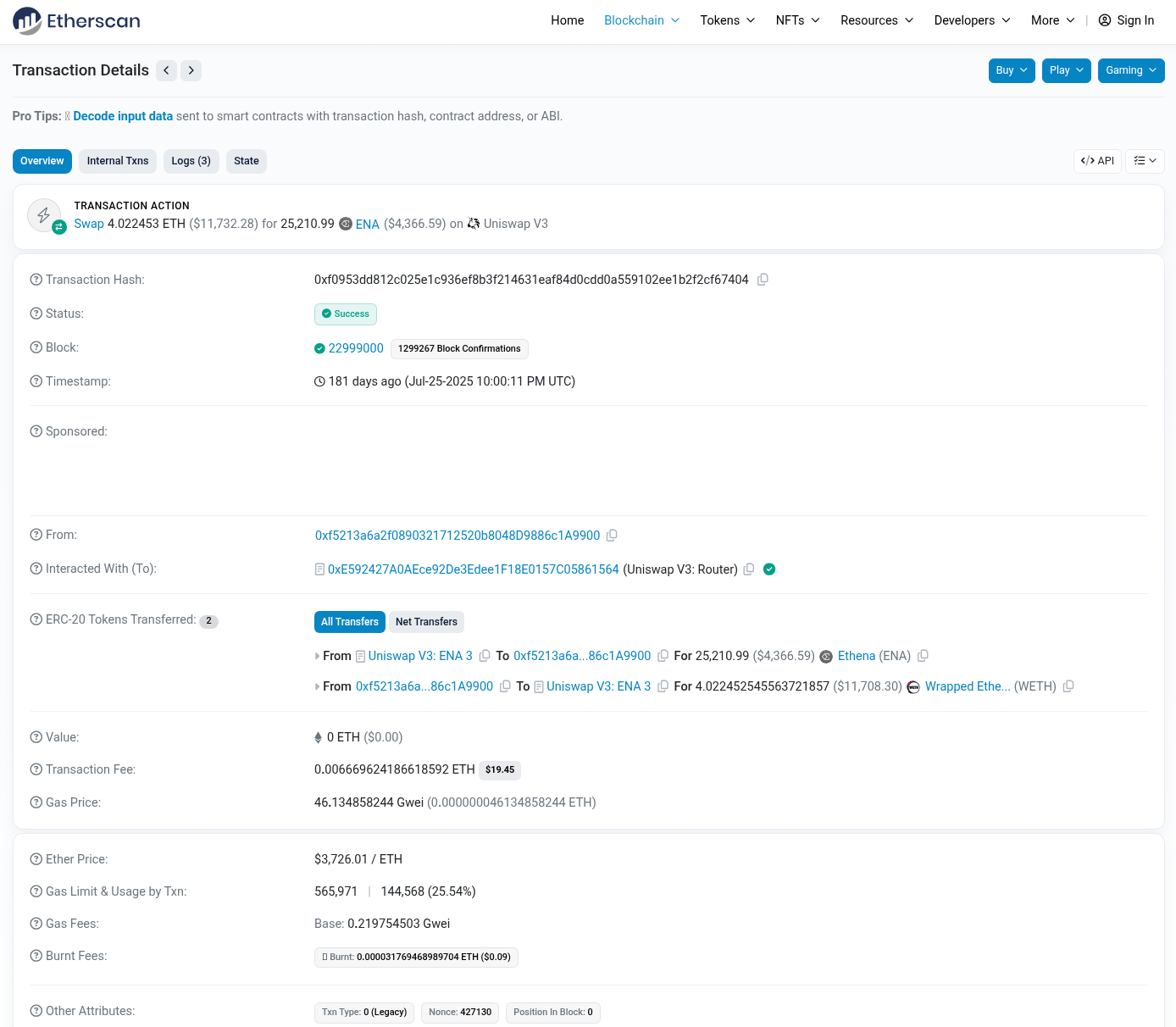
Task: Click the question mark beside Transaction Fee
Action: click(x=35, y=769)
